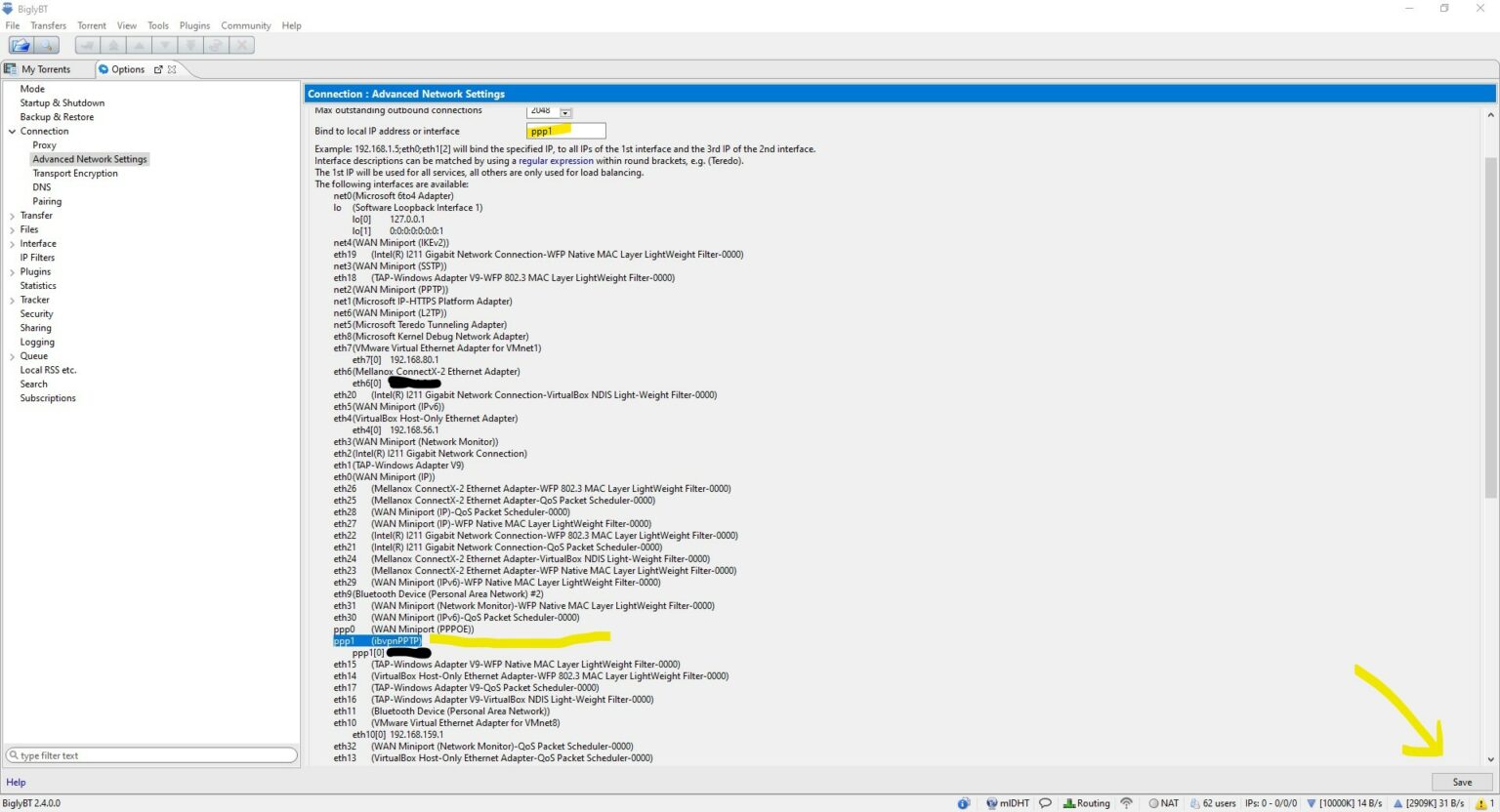
Task: Select IP Filters option
Action: coord(37,258)
